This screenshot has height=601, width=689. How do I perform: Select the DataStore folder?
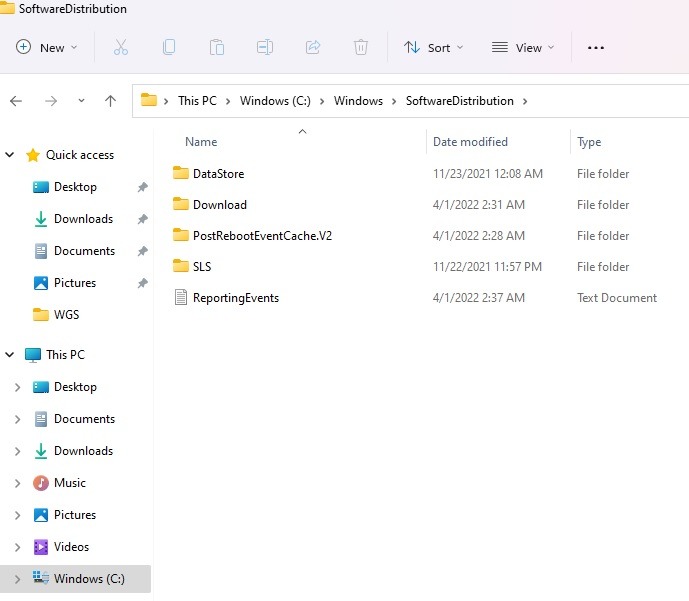(218, 174)
